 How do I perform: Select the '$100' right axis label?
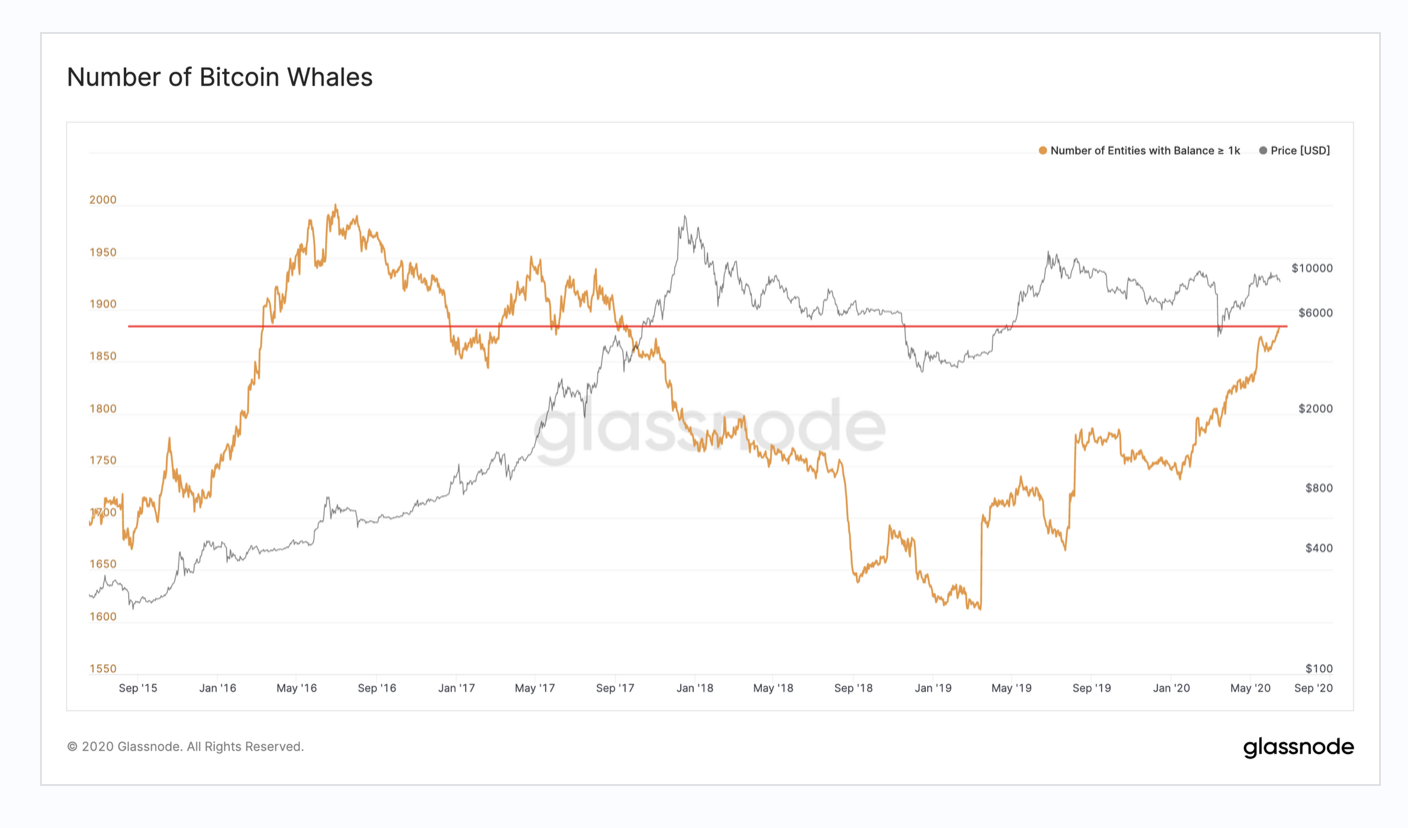[x=1318, y=669]
